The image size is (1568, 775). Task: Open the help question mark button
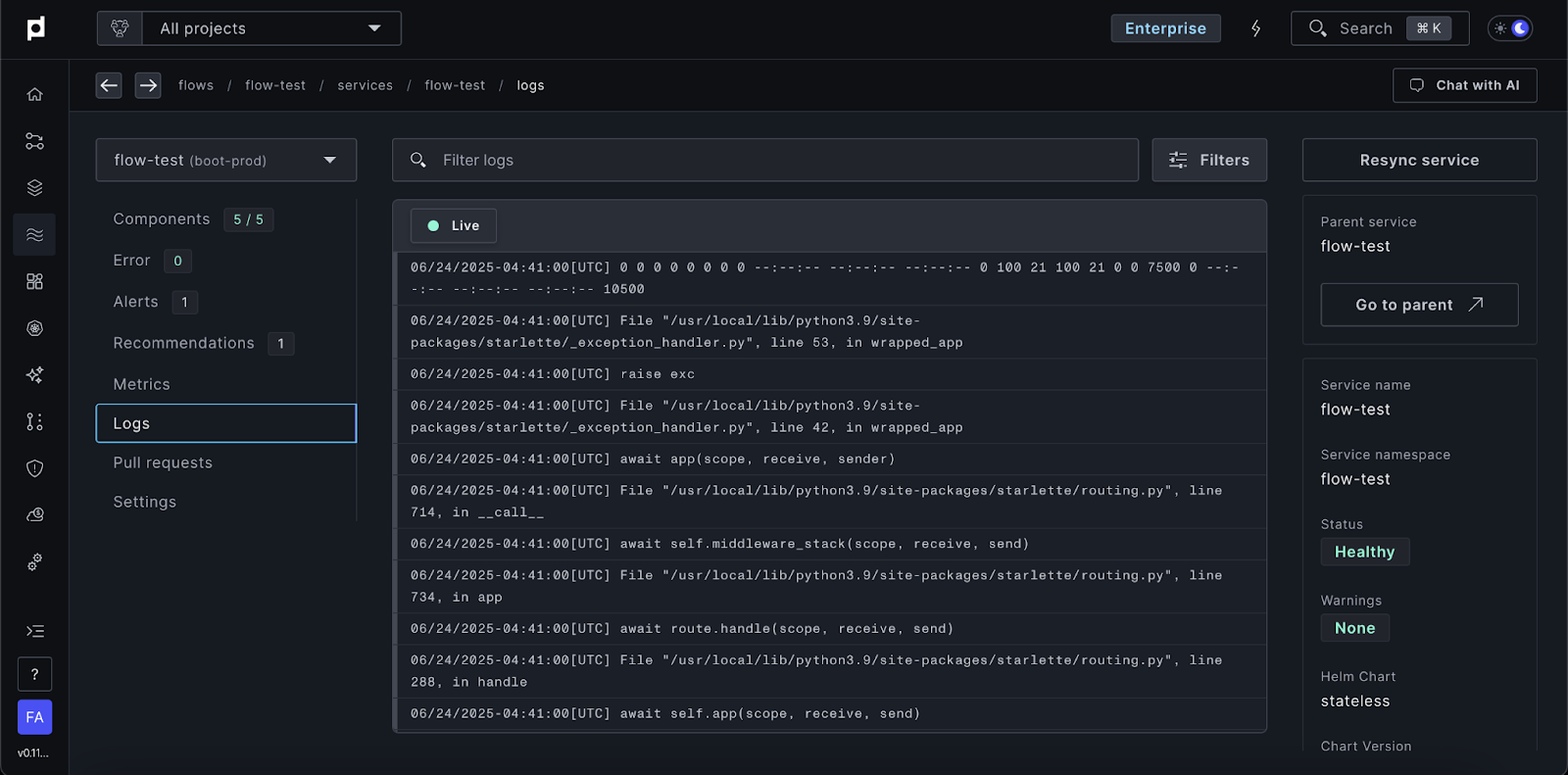pos(34,674)
